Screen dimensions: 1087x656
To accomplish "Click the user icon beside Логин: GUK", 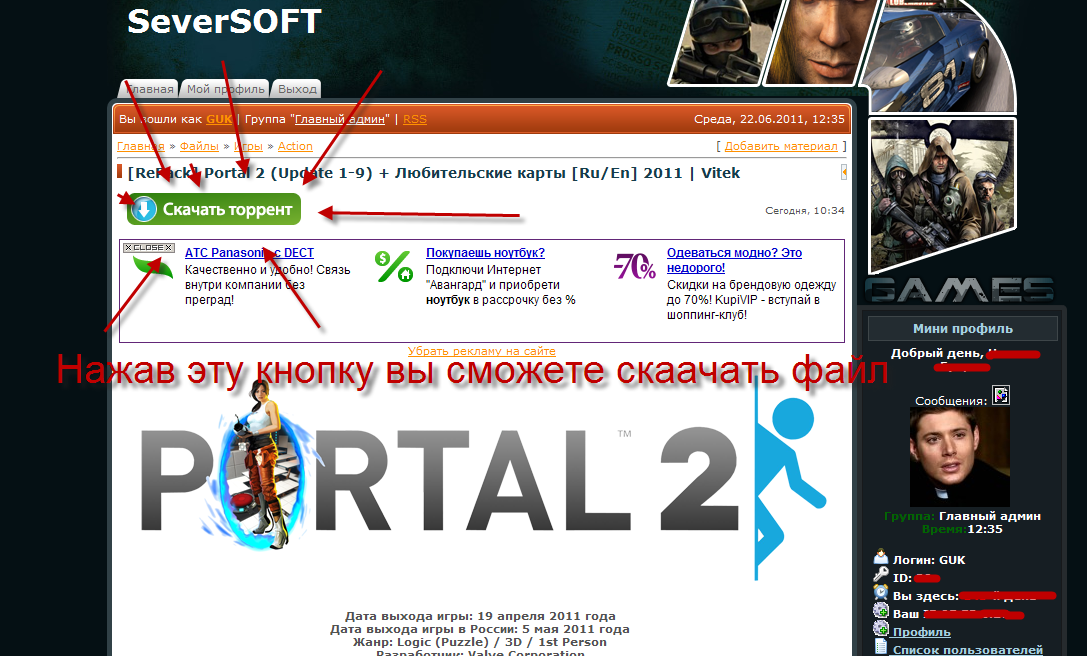I will (880, 557).
